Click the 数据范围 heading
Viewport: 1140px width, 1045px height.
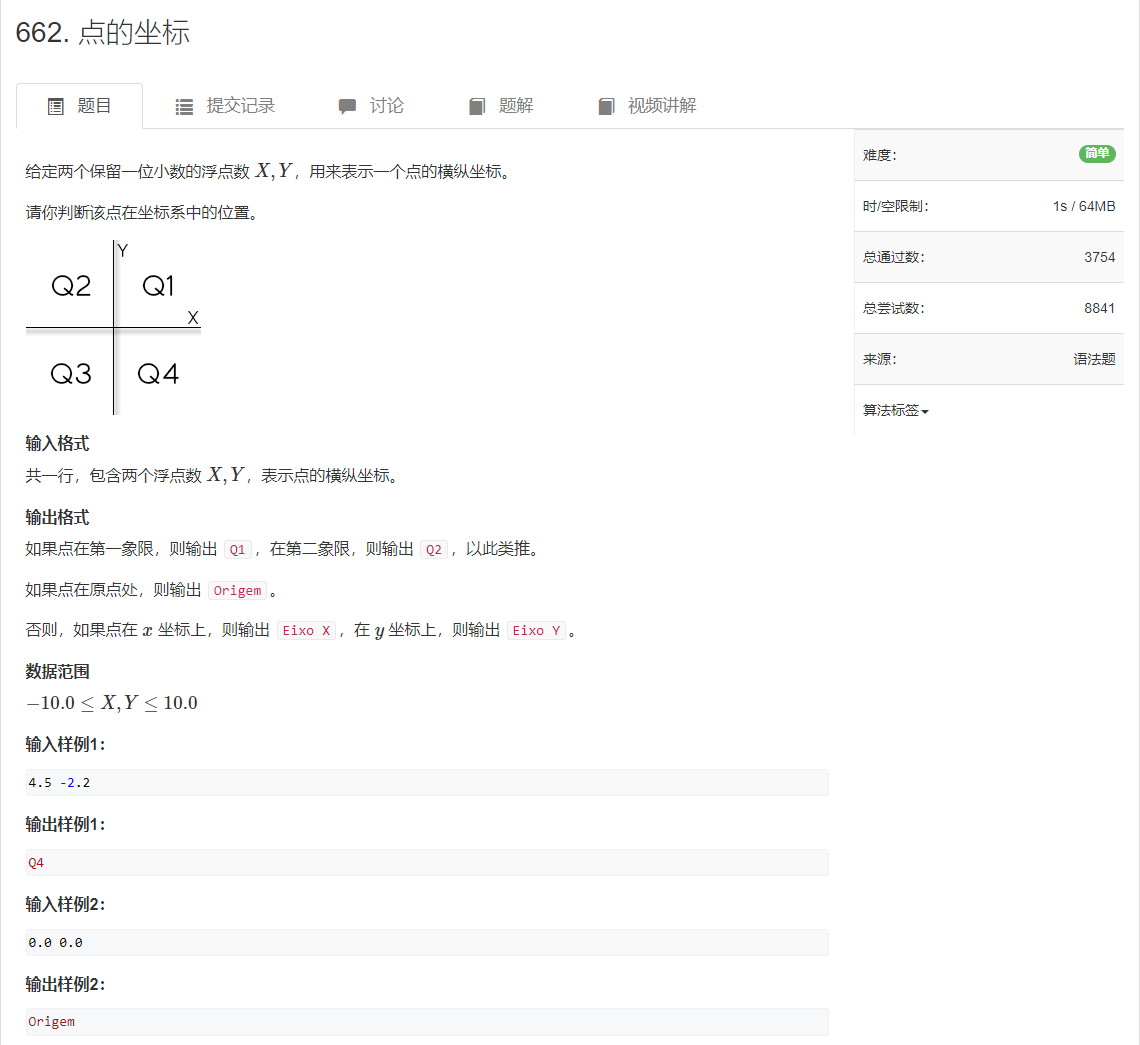pyautogui.click(x=57, y=672)
